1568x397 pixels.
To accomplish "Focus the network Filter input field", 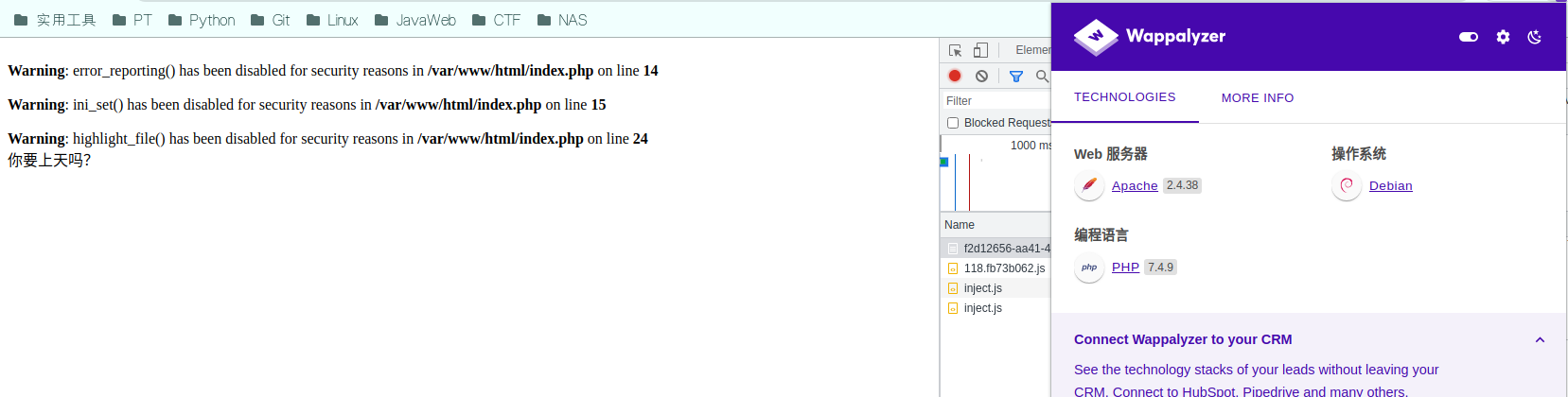I will coord(996,101).
